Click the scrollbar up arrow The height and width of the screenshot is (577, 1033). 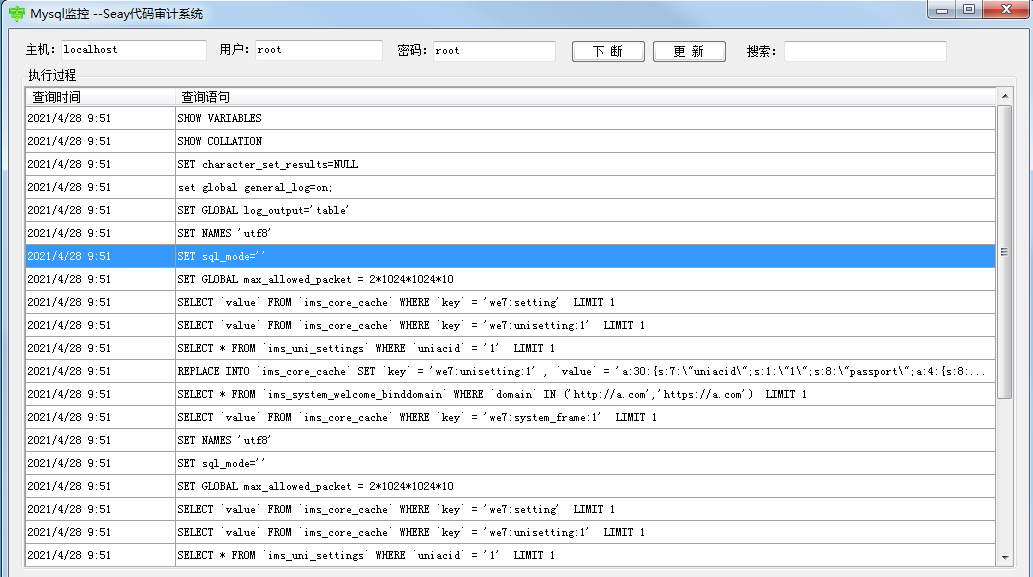click(1005, 96)
